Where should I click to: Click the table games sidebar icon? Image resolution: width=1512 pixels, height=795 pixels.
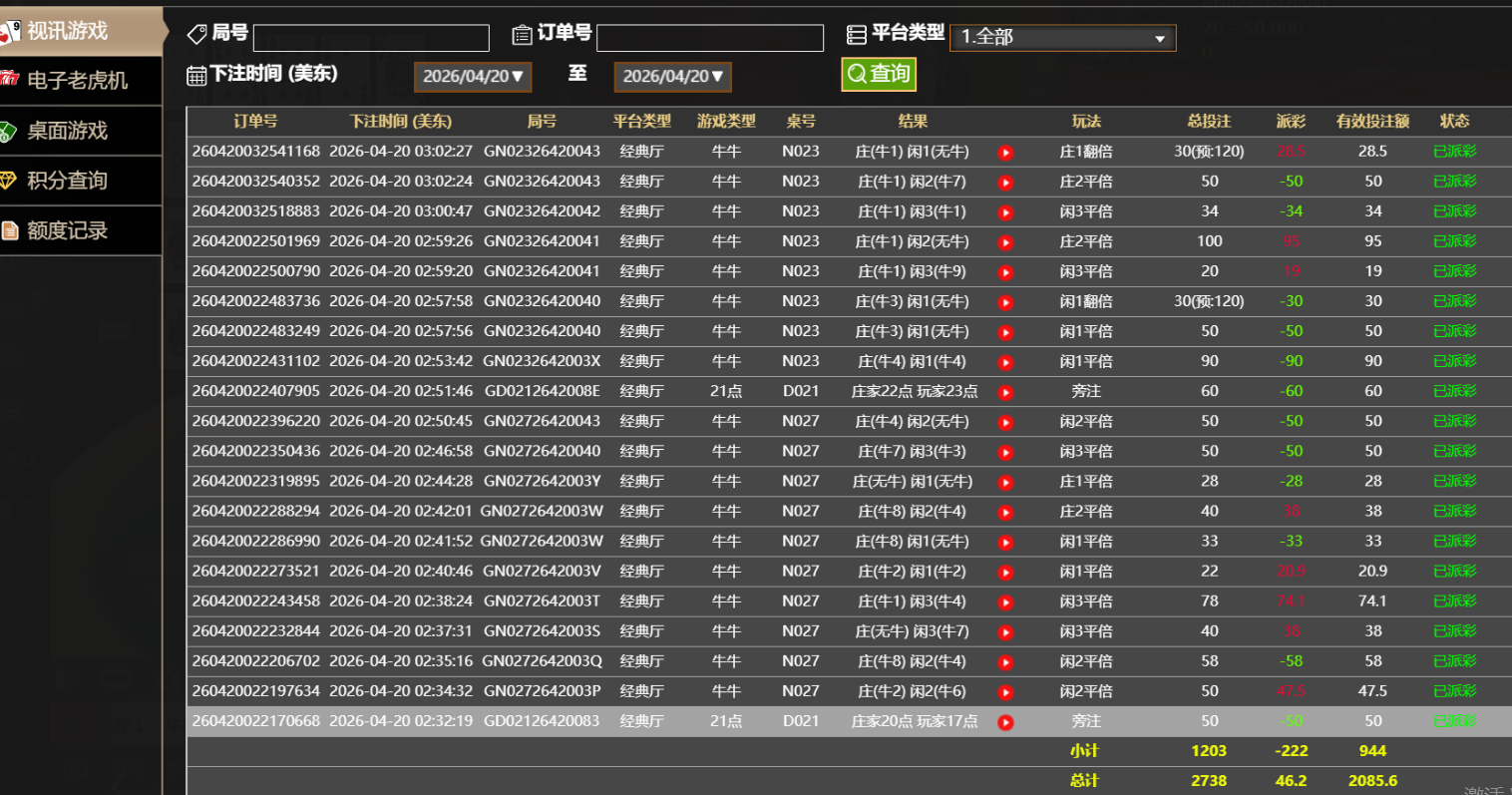9,131
